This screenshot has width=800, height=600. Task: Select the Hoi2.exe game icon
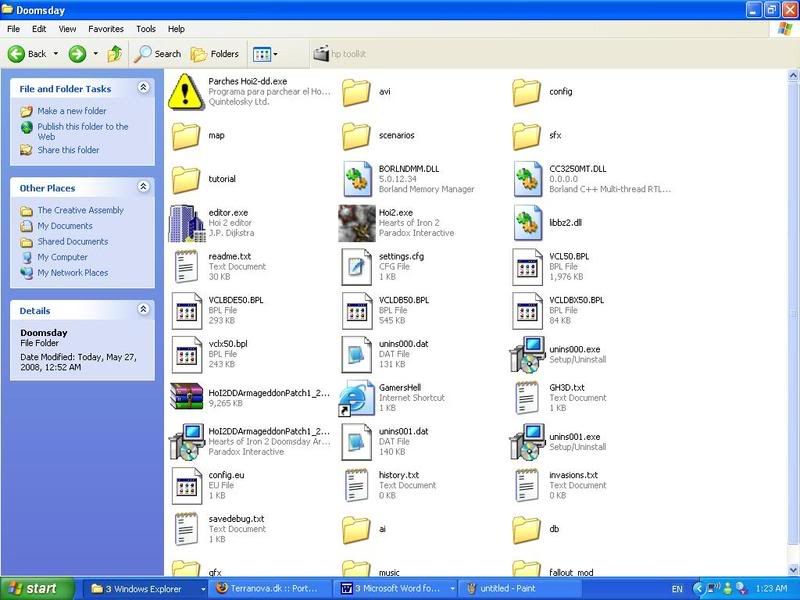(357, 223)
